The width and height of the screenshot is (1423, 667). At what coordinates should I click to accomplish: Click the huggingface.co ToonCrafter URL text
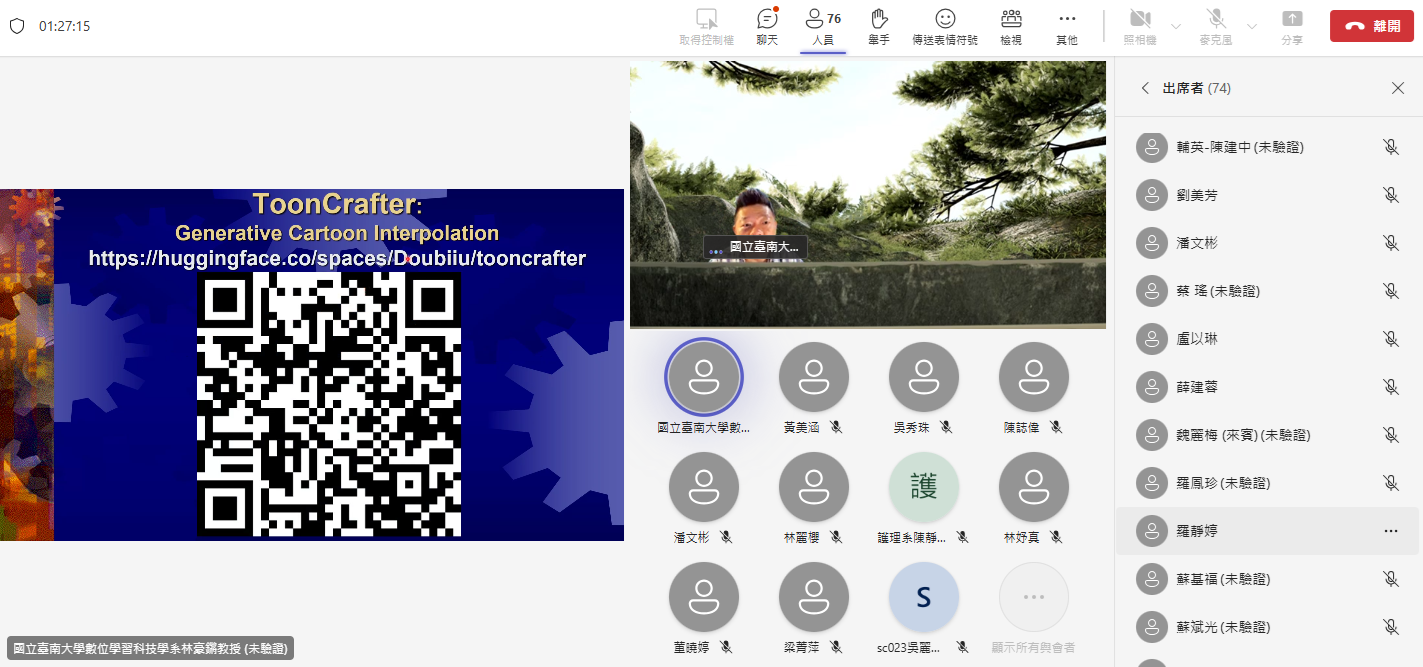click(x=337, y=258)
